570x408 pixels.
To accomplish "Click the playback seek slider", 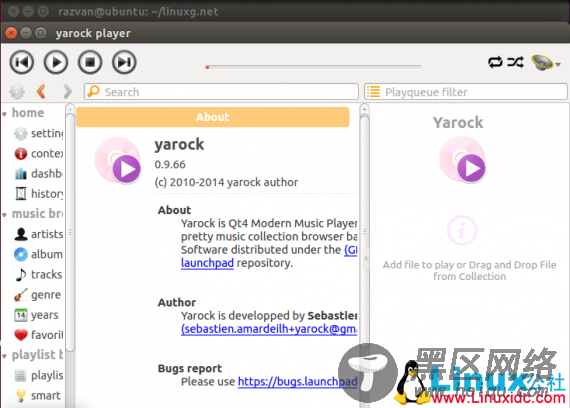I will tap(314, 67).
